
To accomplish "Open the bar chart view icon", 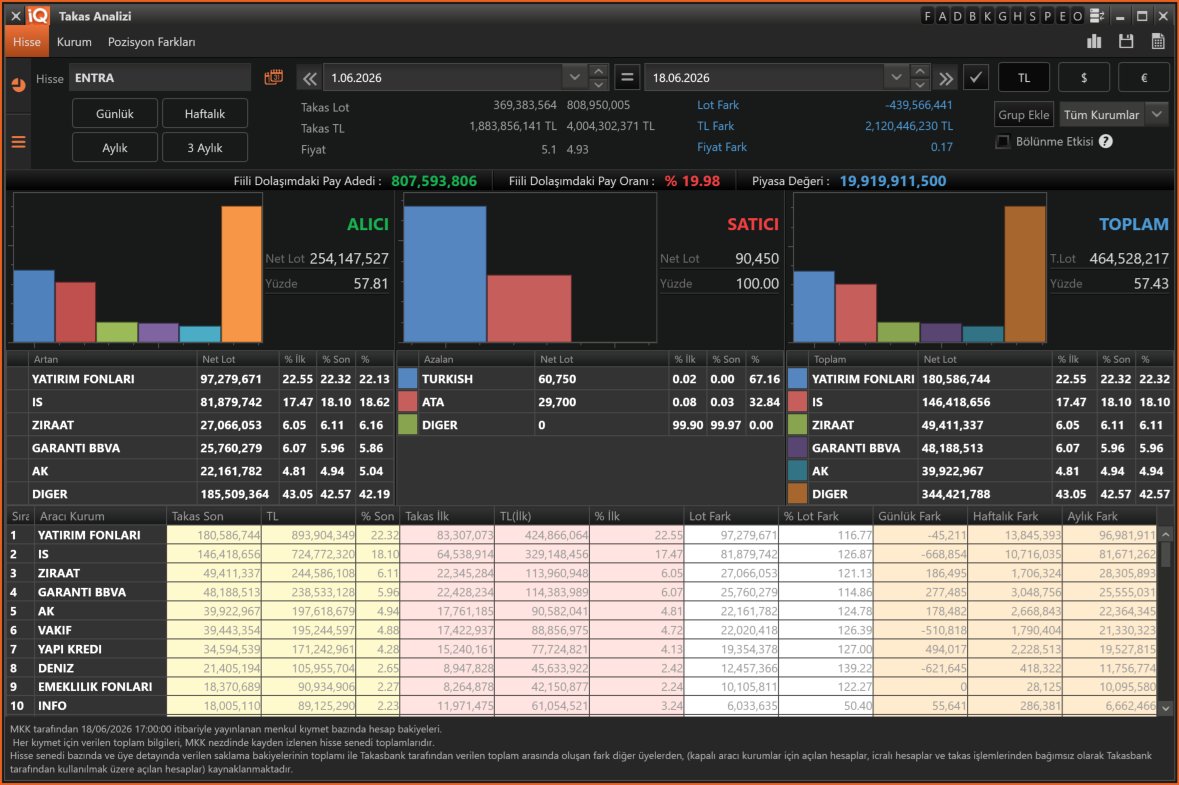I will click(1094, 41).
